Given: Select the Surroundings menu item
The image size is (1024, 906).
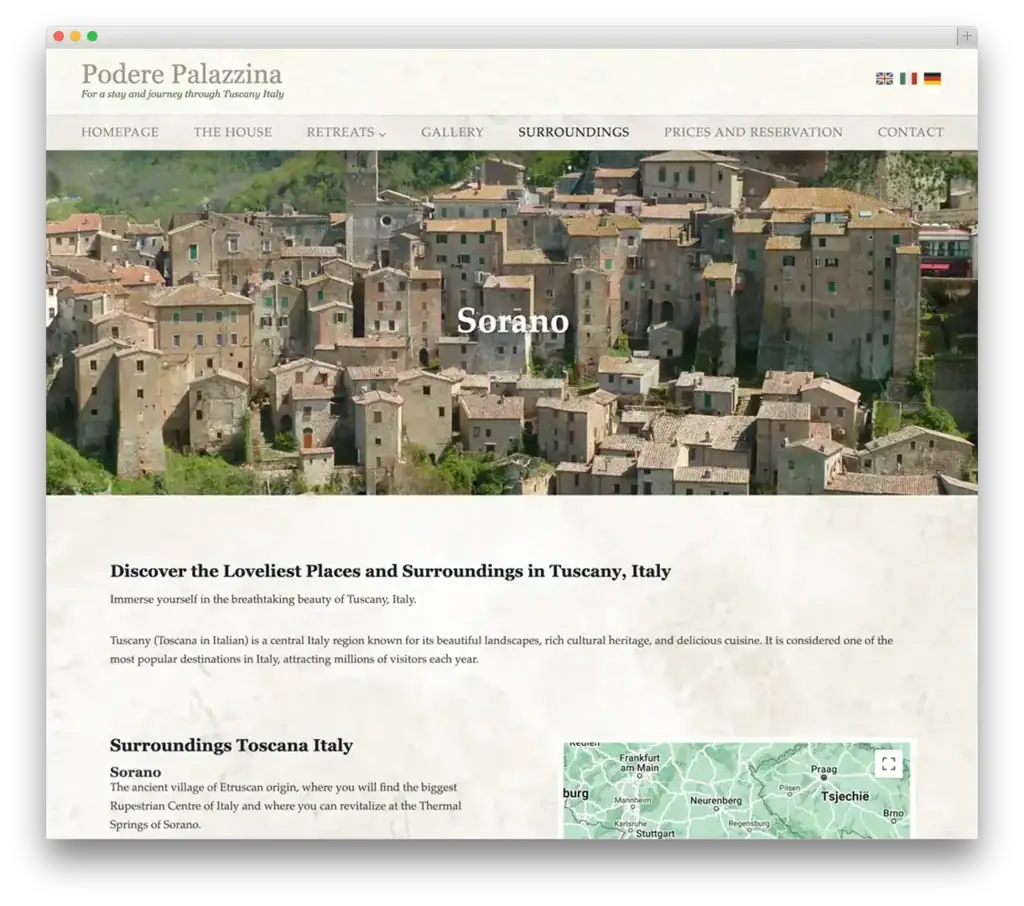Looking at the screenshot, I should click(573, 132).
